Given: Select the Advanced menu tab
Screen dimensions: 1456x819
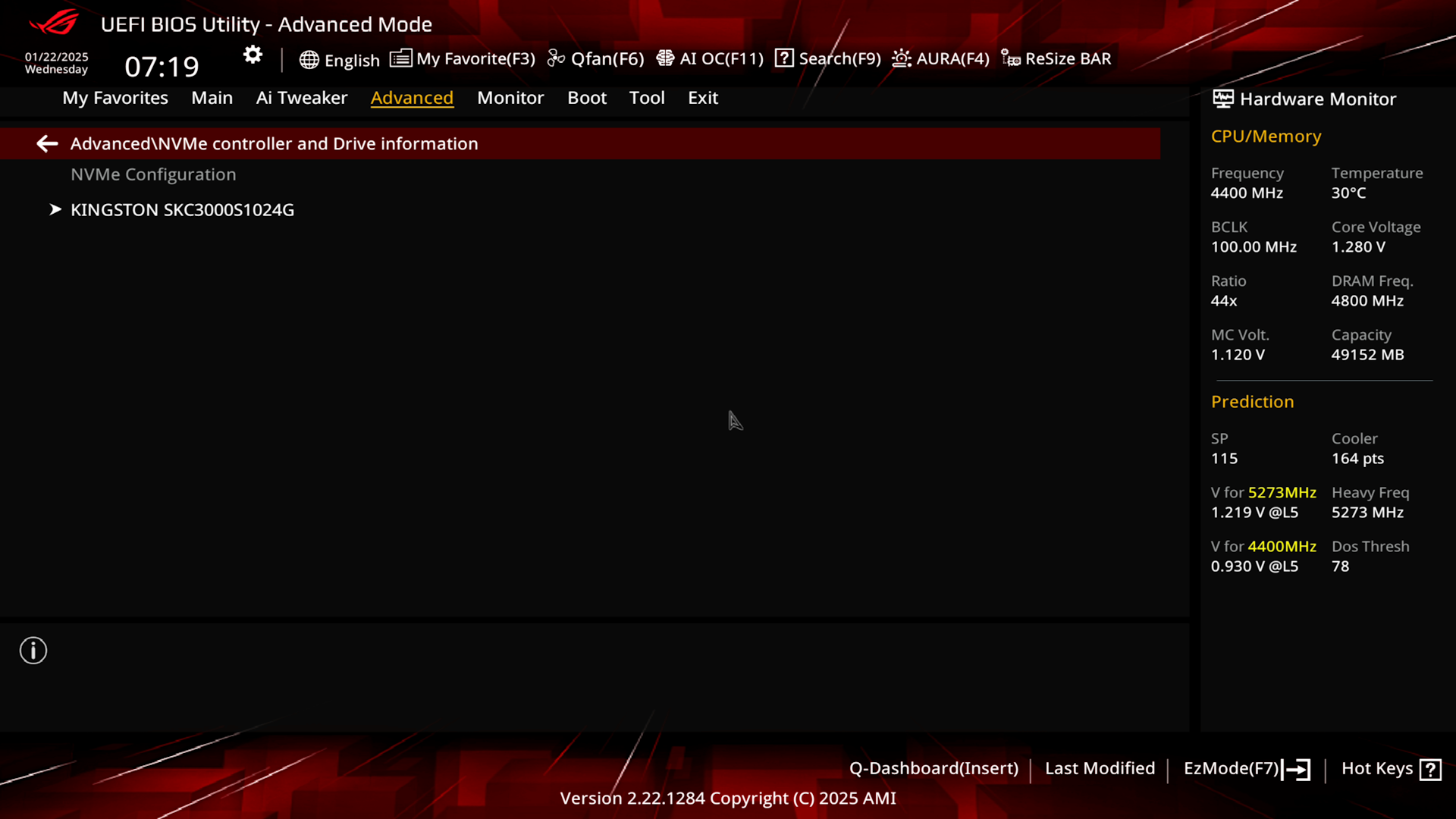Looking at the screenshot, I should pos(411,97).
